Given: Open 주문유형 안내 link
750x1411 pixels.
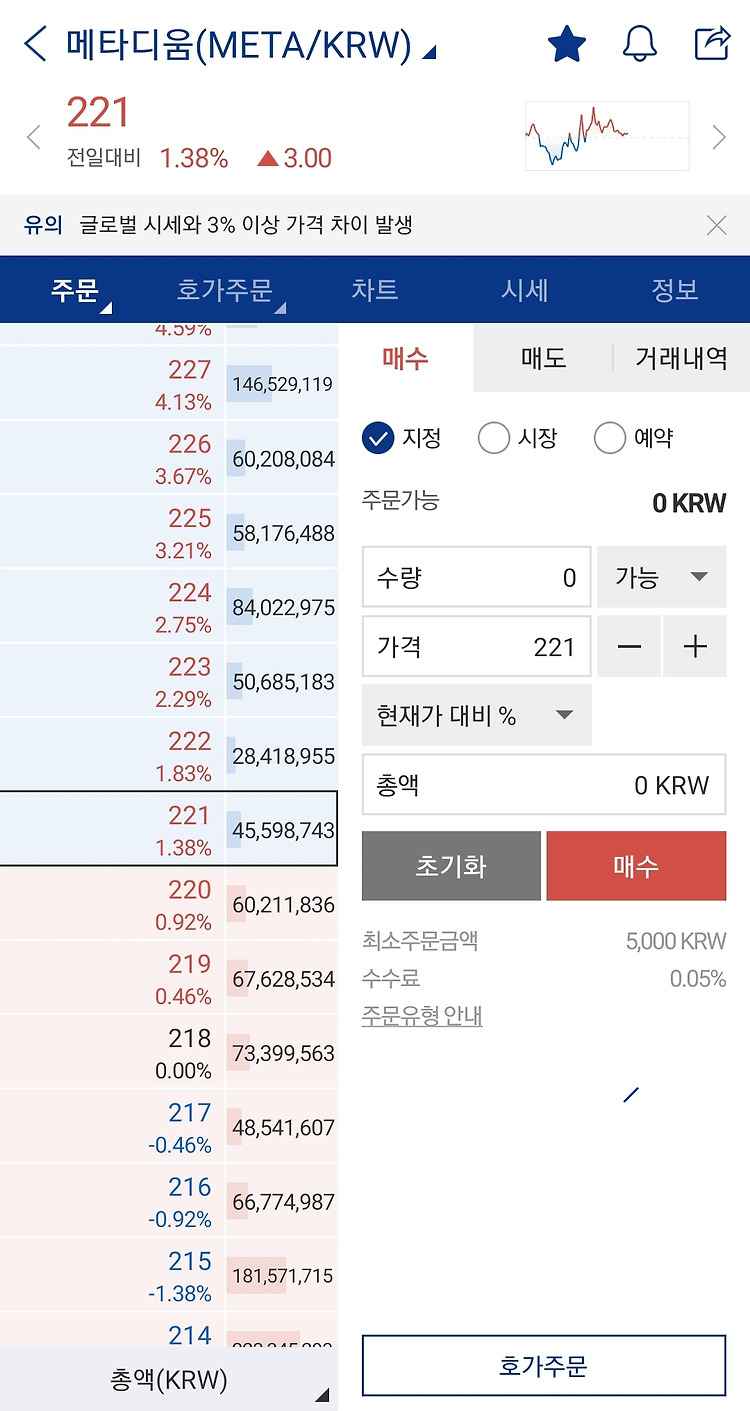Looking at the screenshot, I should 422,1016.
